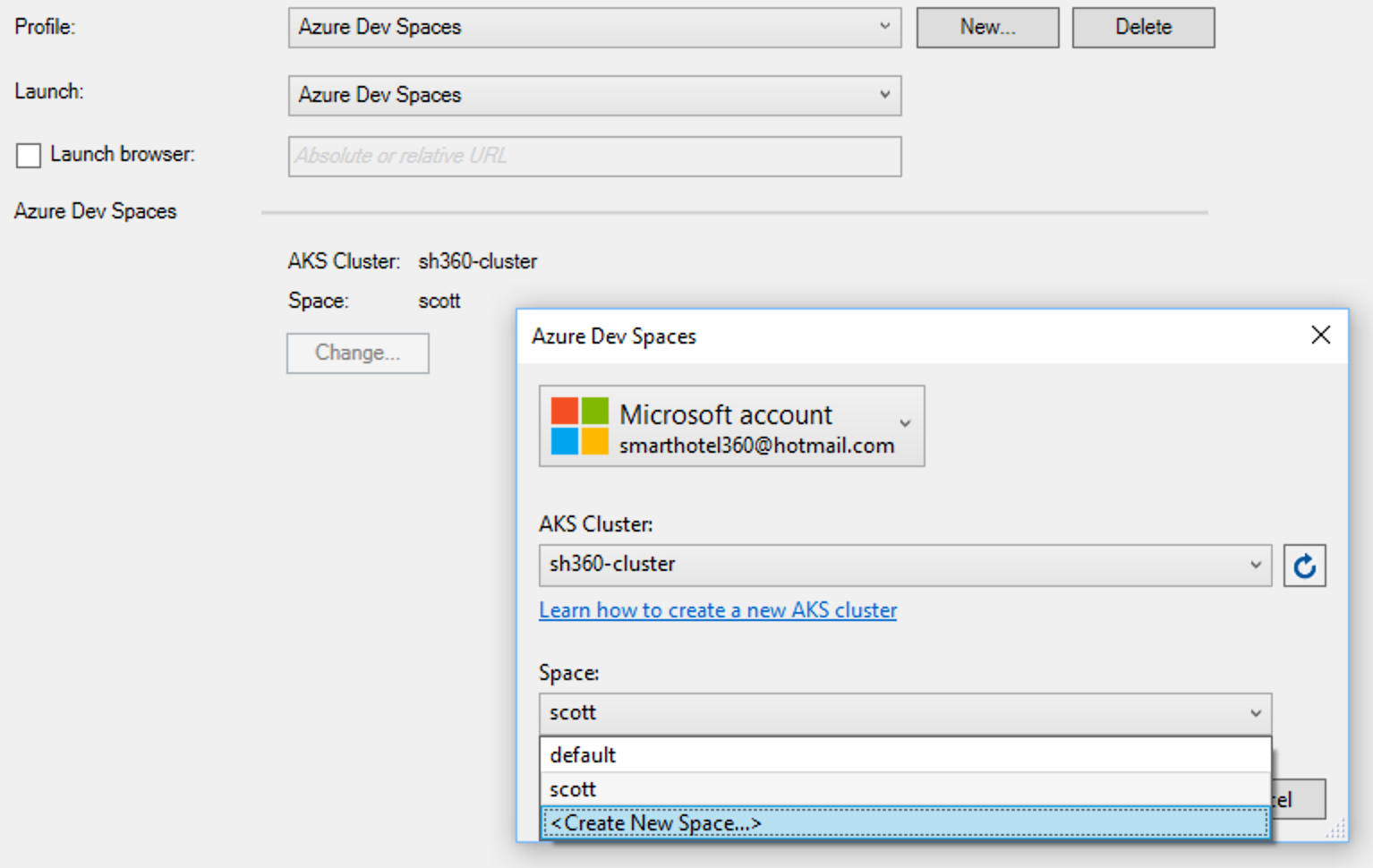Open the Microsoft account picker dropdown
Viewport: 1373px width, 868px height.
pos(731,426)
